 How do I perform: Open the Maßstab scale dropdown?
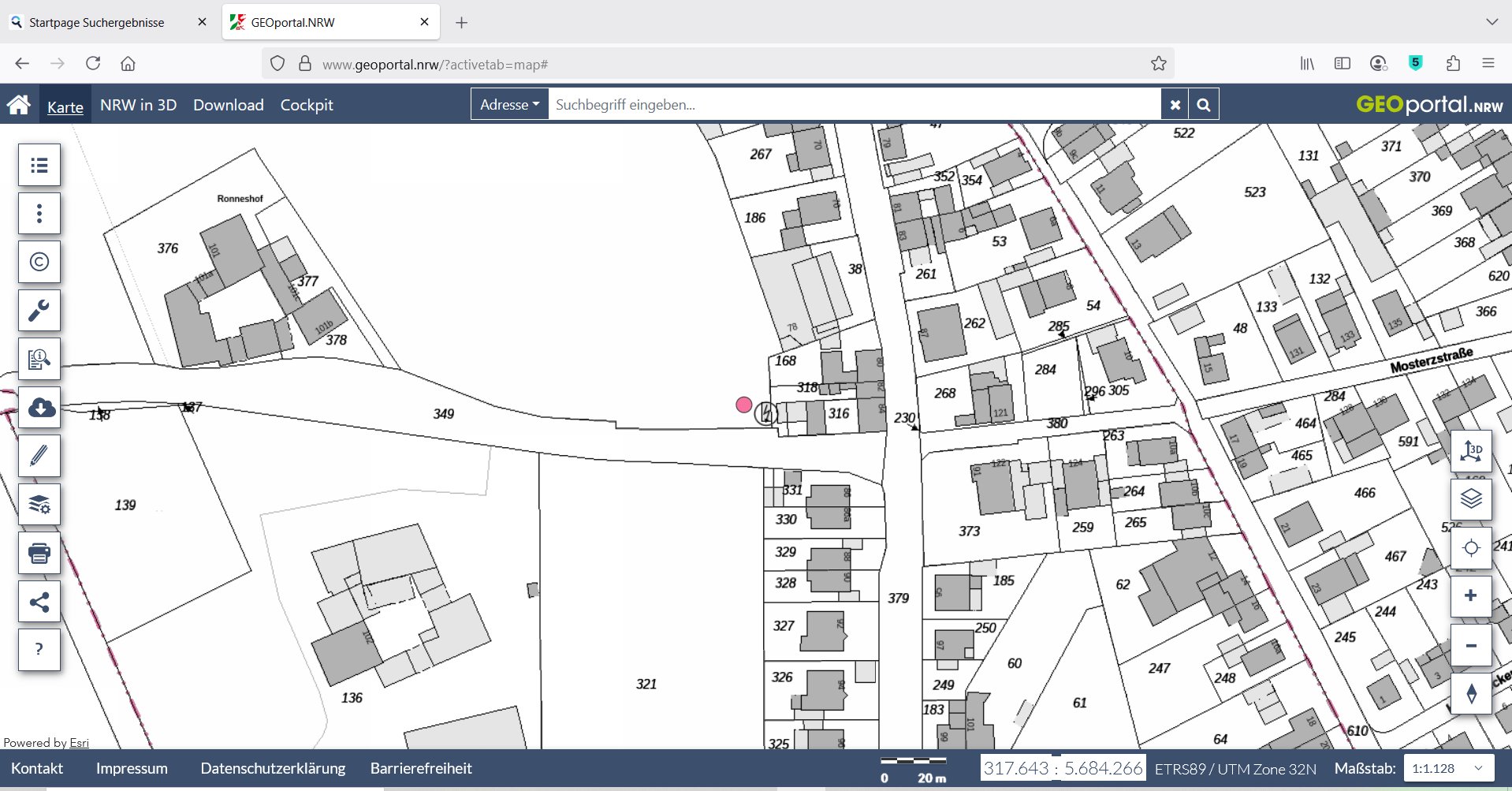1448,768
